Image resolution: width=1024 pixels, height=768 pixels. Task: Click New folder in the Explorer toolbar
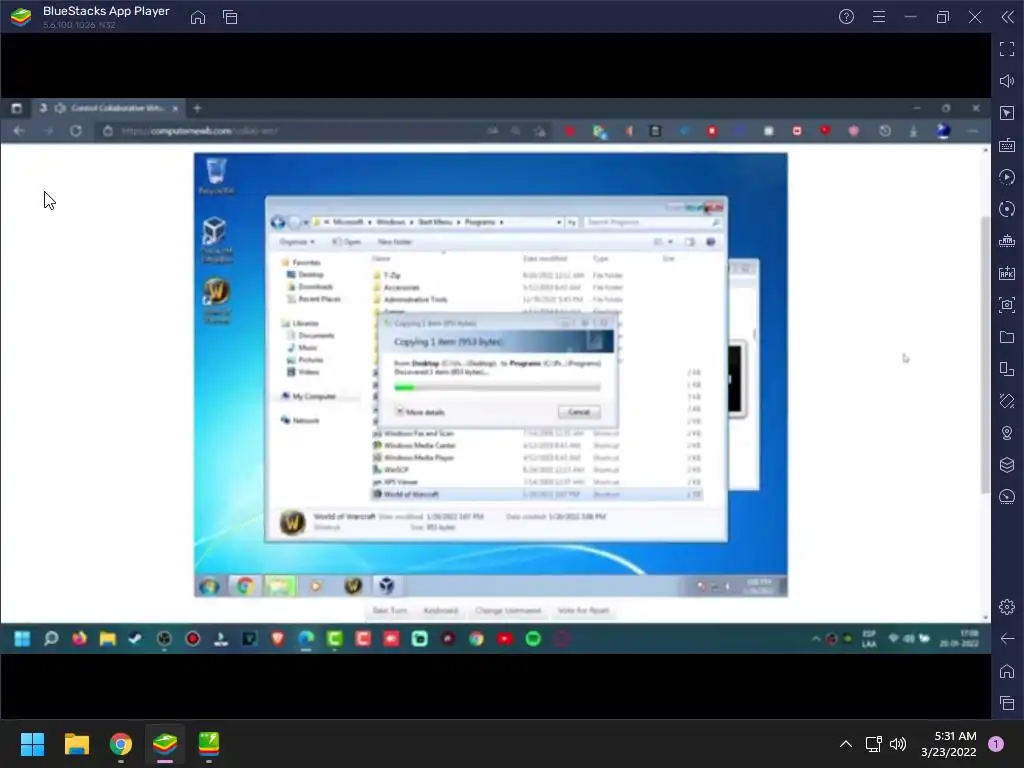click(x=394, y=242)
